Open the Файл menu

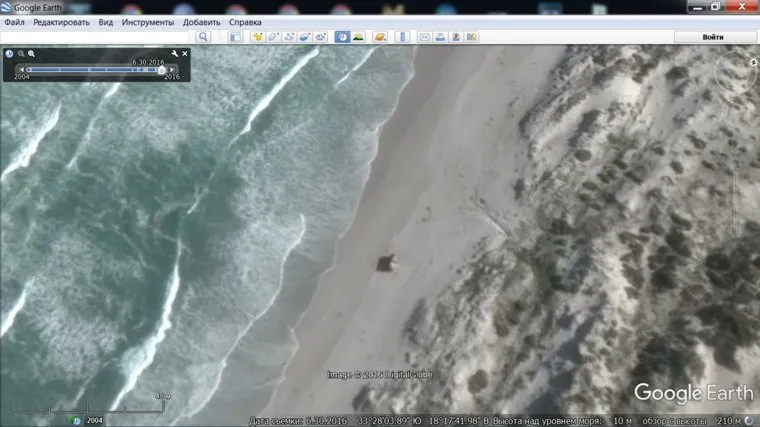point(14,22)
